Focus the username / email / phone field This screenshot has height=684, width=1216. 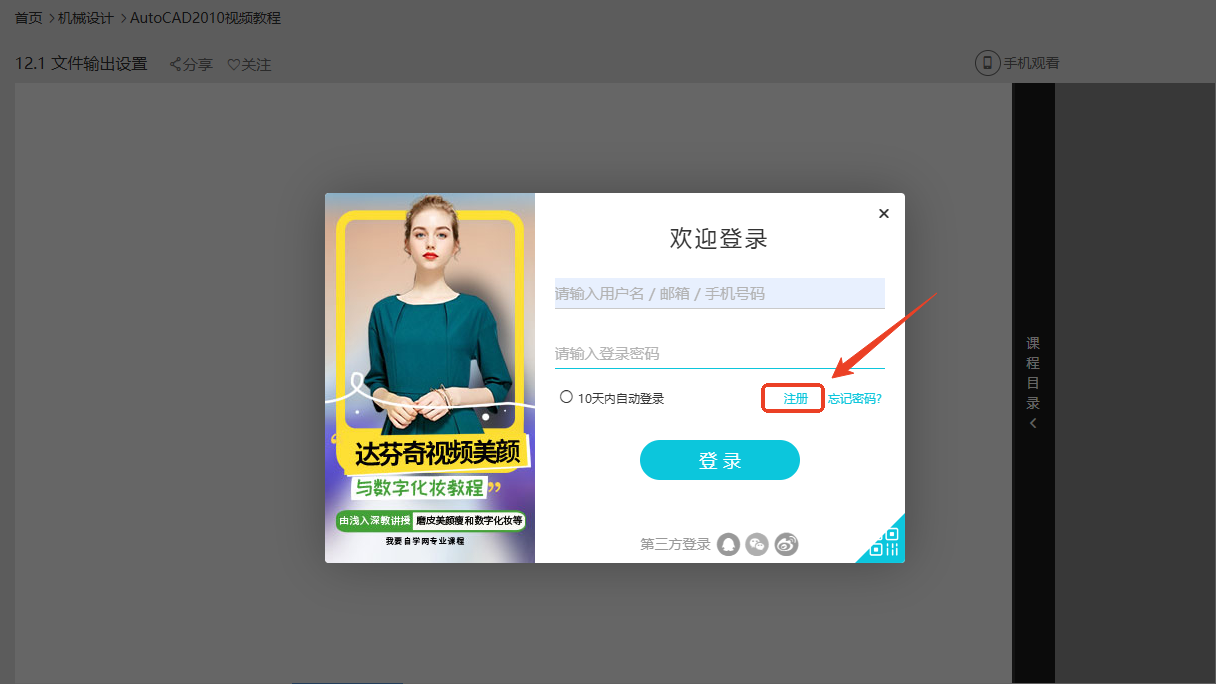(719, 293)
